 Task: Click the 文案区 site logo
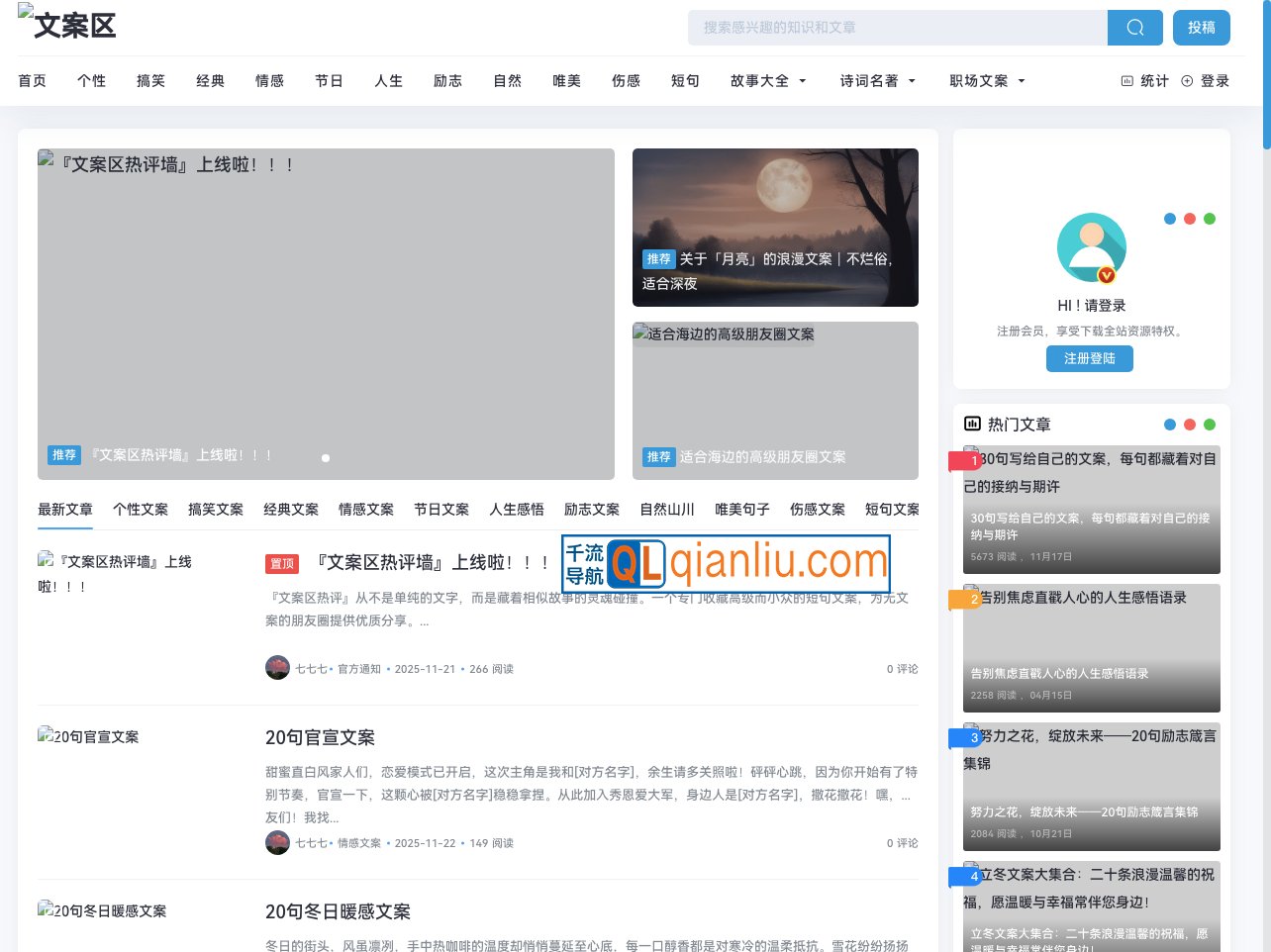pos(66,25)
